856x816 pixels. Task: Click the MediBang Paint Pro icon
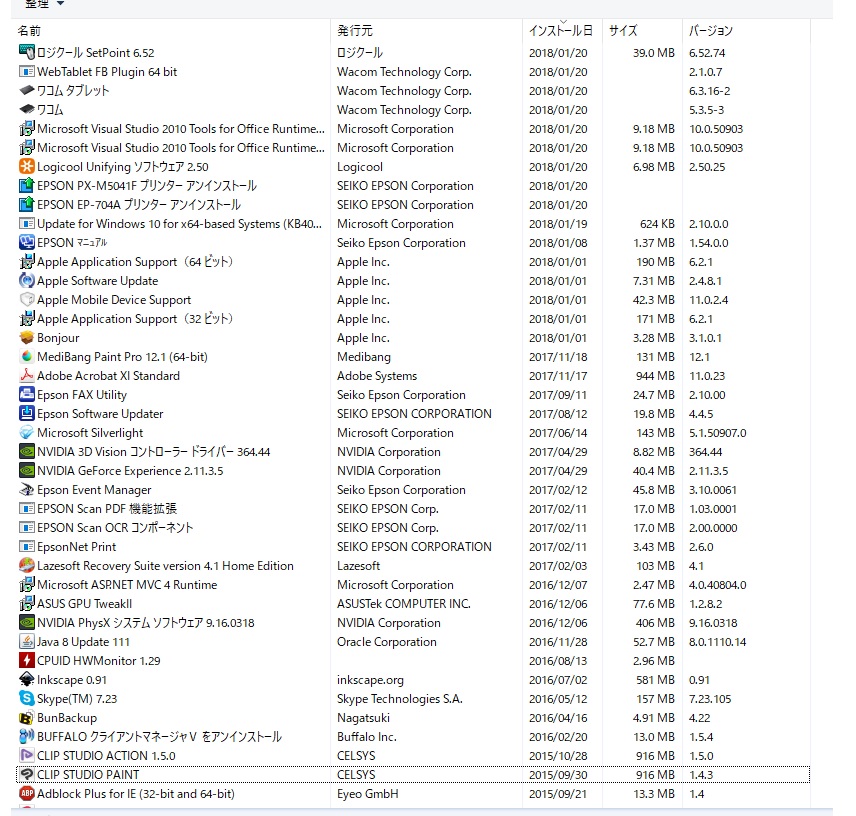[27, 356]
